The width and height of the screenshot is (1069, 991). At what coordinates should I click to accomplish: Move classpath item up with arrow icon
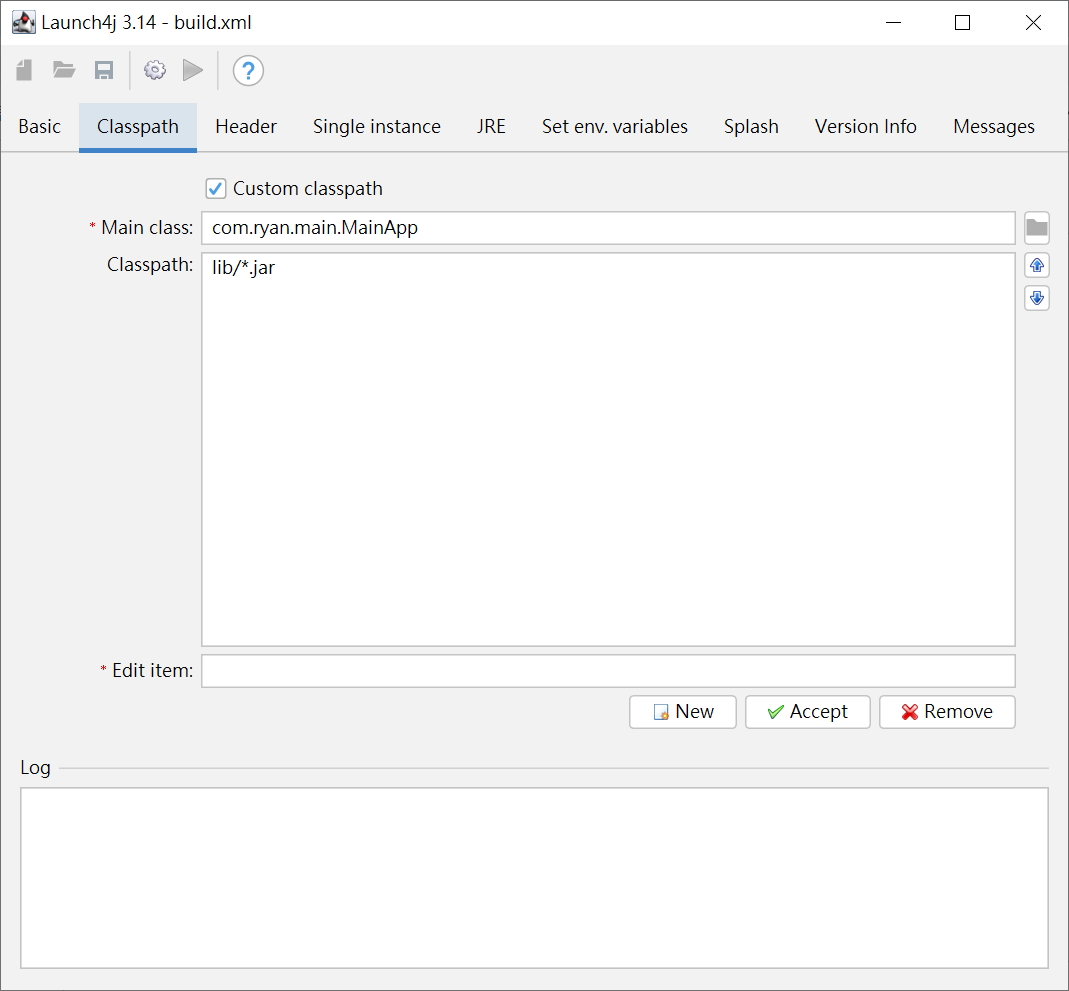(x=1036, y=265)
